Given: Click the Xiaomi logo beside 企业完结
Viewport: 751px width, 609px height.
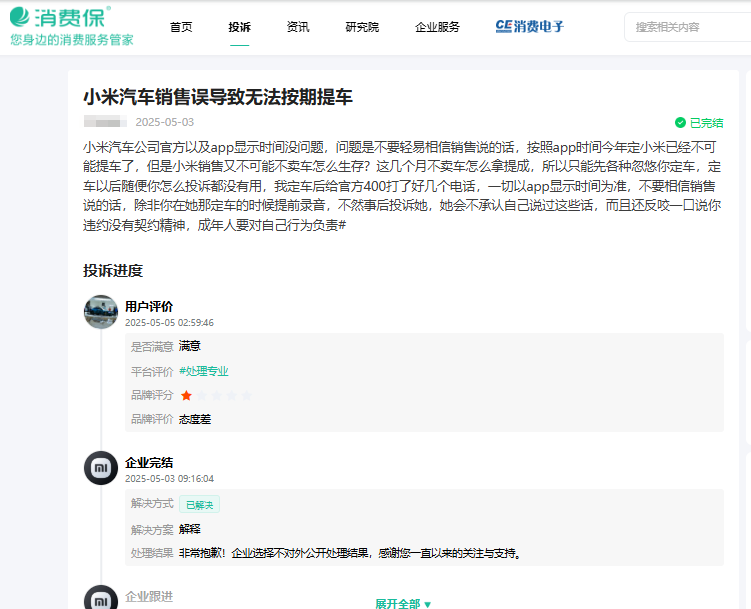Looking at the screenshot, I should 101,468.
